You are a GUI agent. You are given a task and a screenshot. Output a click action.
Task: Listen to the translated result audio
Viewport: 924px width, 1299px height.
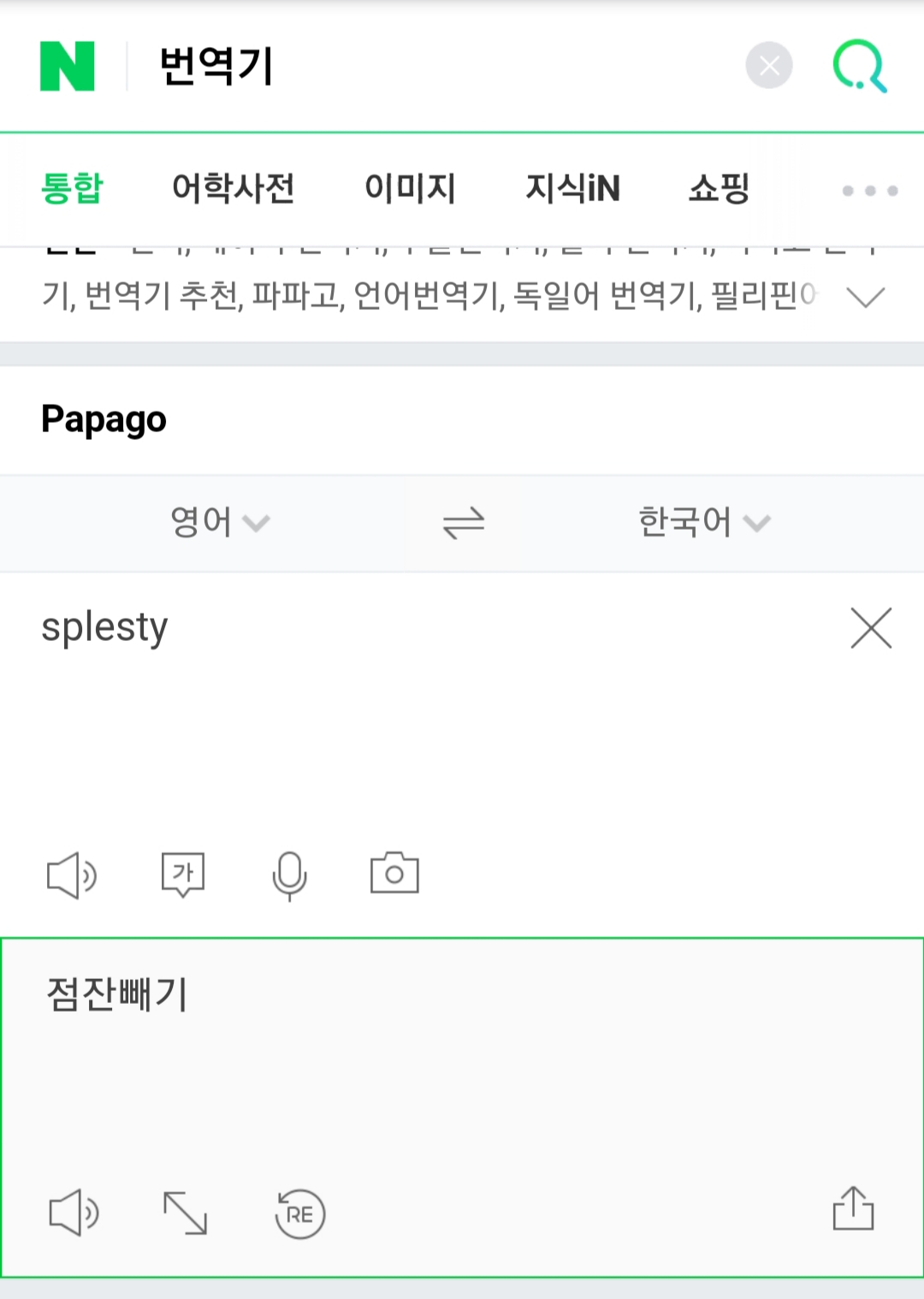(x=74, y=1213)
